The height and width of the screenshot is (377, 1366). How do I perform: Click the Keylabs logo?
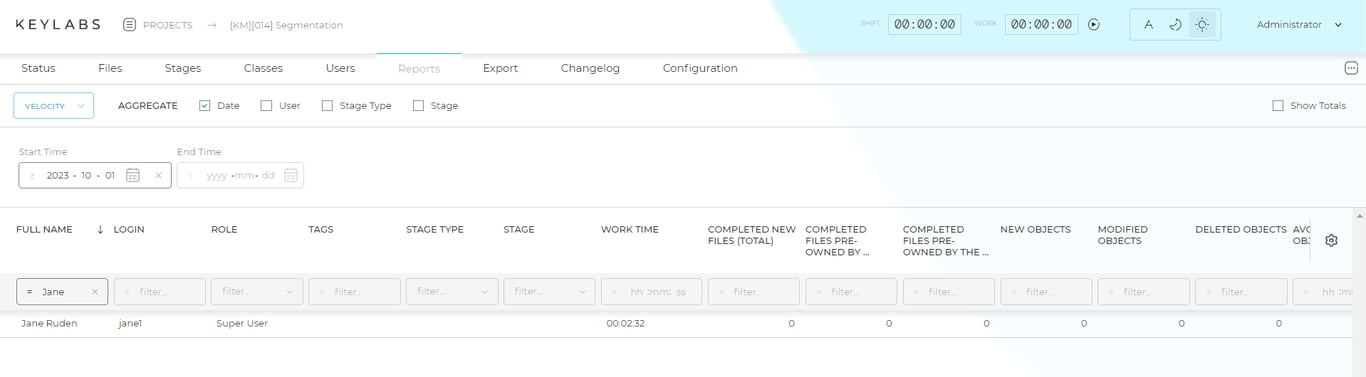58,24
